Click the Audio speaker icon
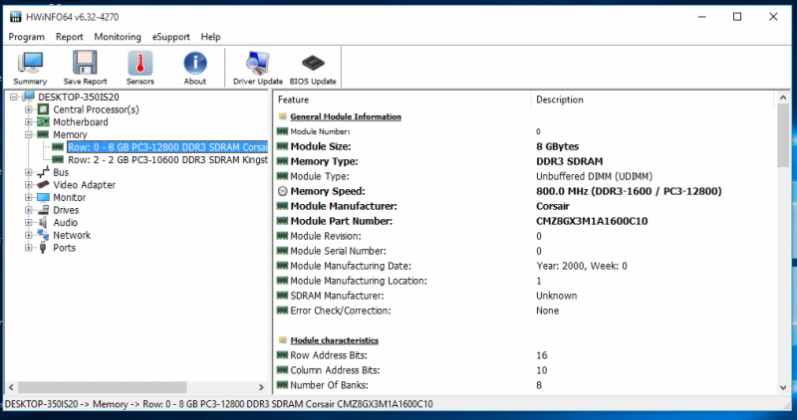Viewport: 797px width, 420px height. pos(43,222)
